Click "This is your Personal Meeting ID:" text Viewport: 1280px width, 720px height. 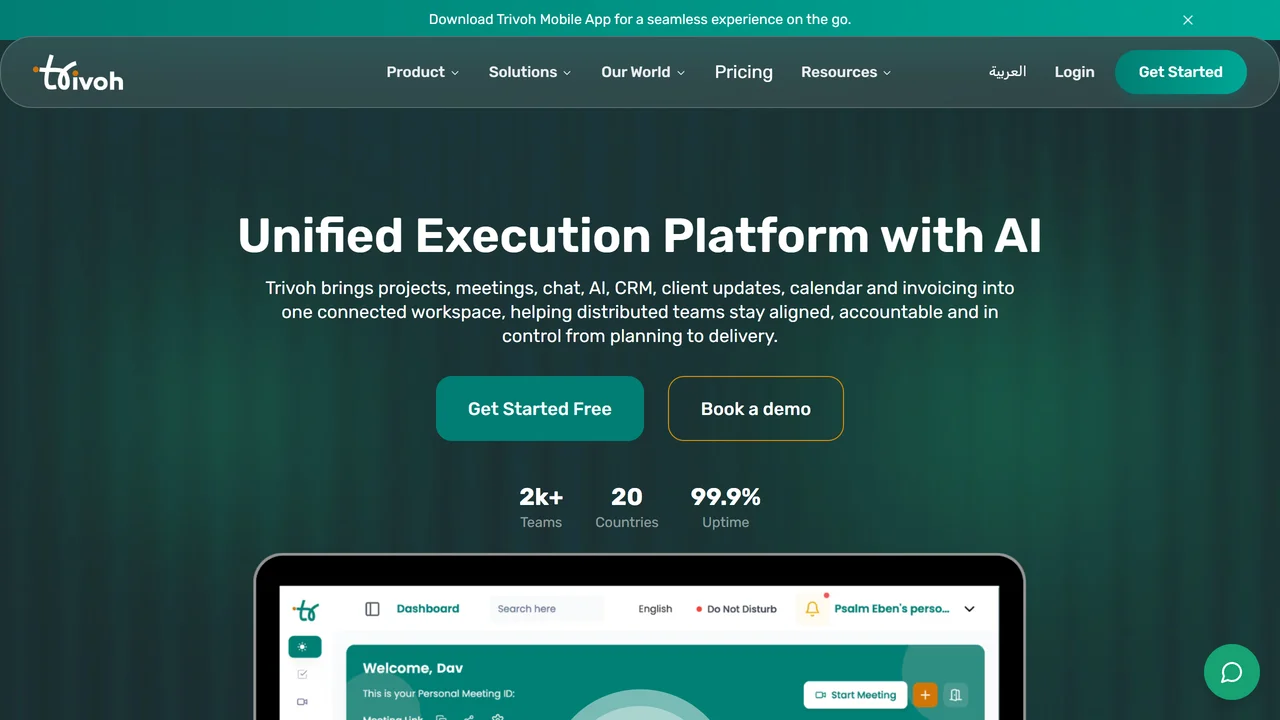click(439, 694)
